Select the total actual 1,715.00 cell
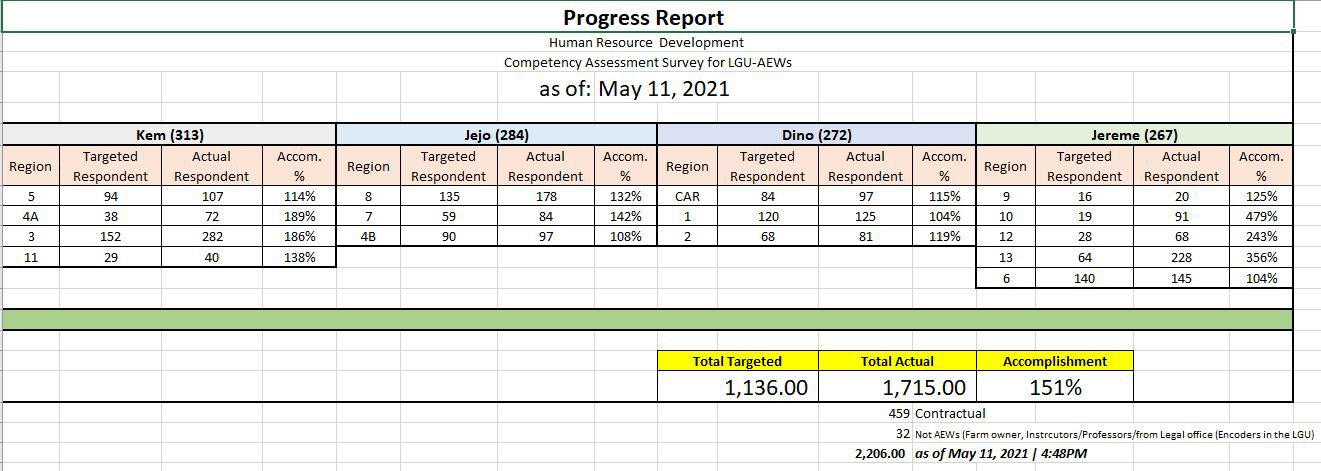Screen dimensions: 1321x471 (897, 387)
